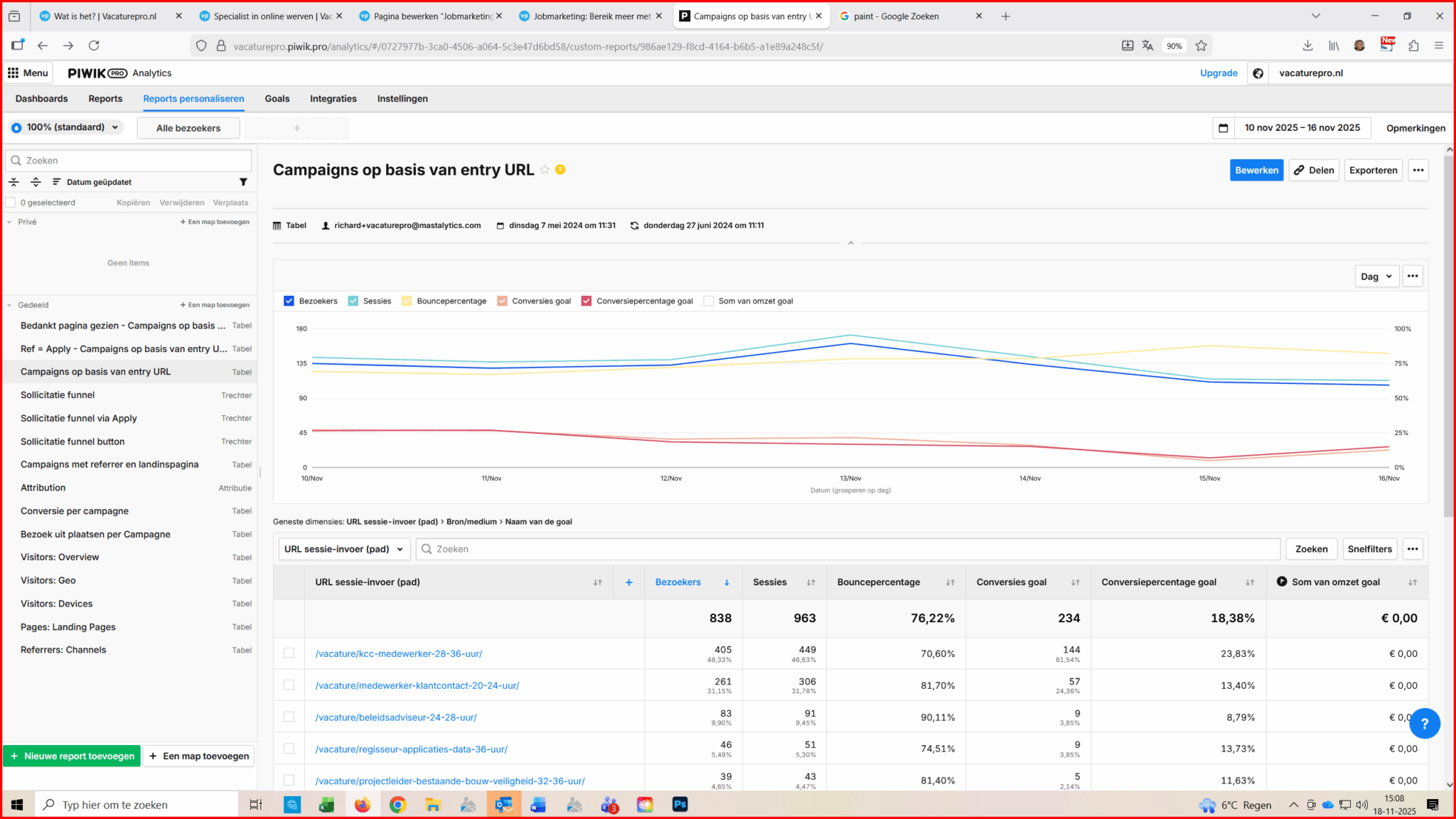Screen dimensions: 1456x819
Task: Click the blue help question mark button
Action: point(1424,723)
